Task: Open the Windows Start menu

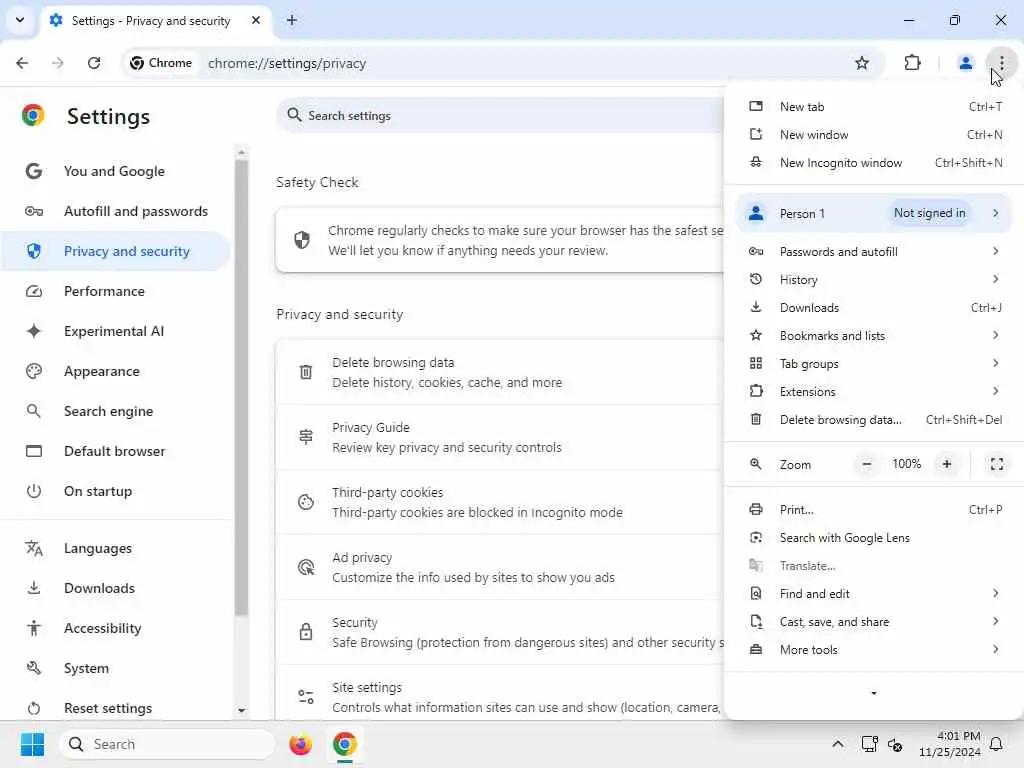Action: (x=32, y=744)
